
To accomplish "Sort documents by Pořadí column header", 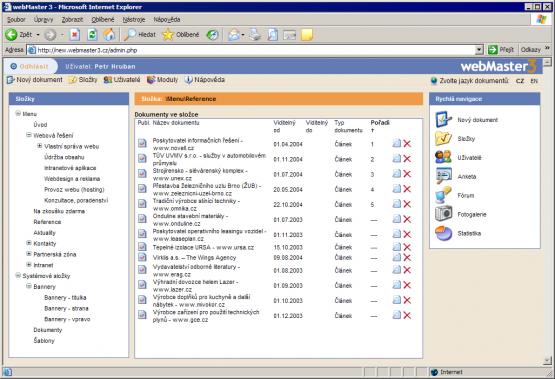I will [x=380, y=123].
